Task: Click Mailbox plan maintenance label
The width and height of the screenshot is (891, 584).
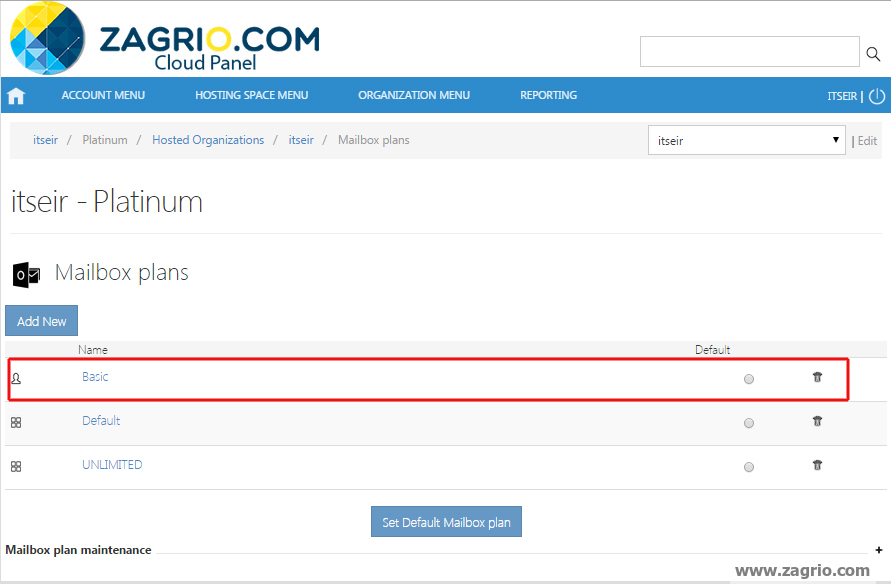Action: pyautogui.click(x=78, y=550)
